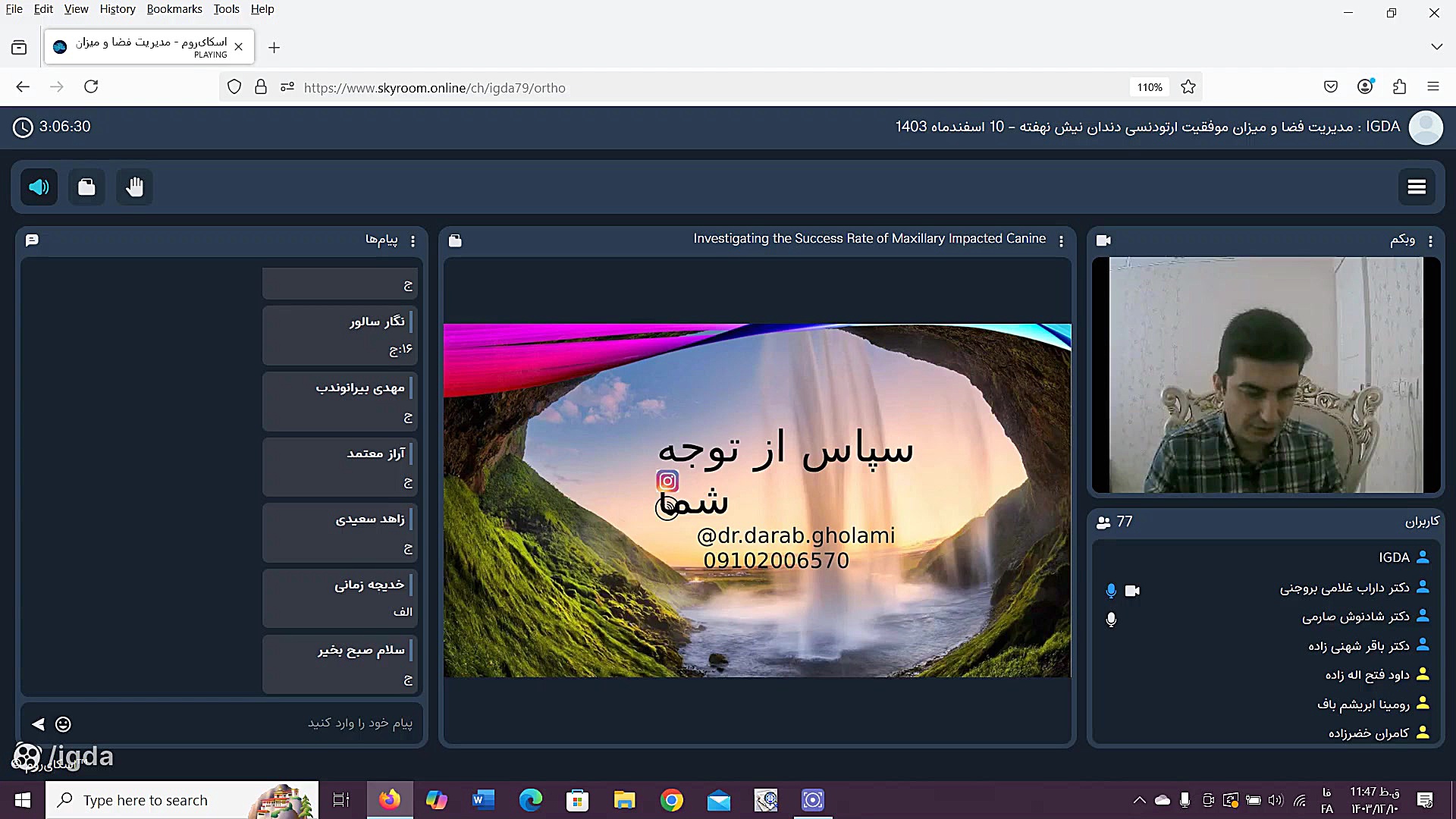Open the Bookmarks menu
This screenshot has height=819, width=1456.
tap(174, 9)
